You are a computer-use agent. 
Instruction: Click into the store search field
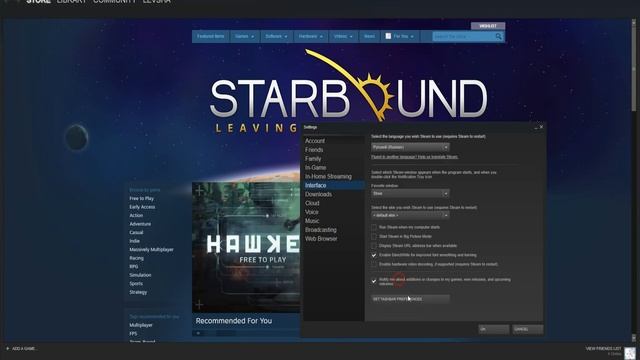tap(464, 37)
